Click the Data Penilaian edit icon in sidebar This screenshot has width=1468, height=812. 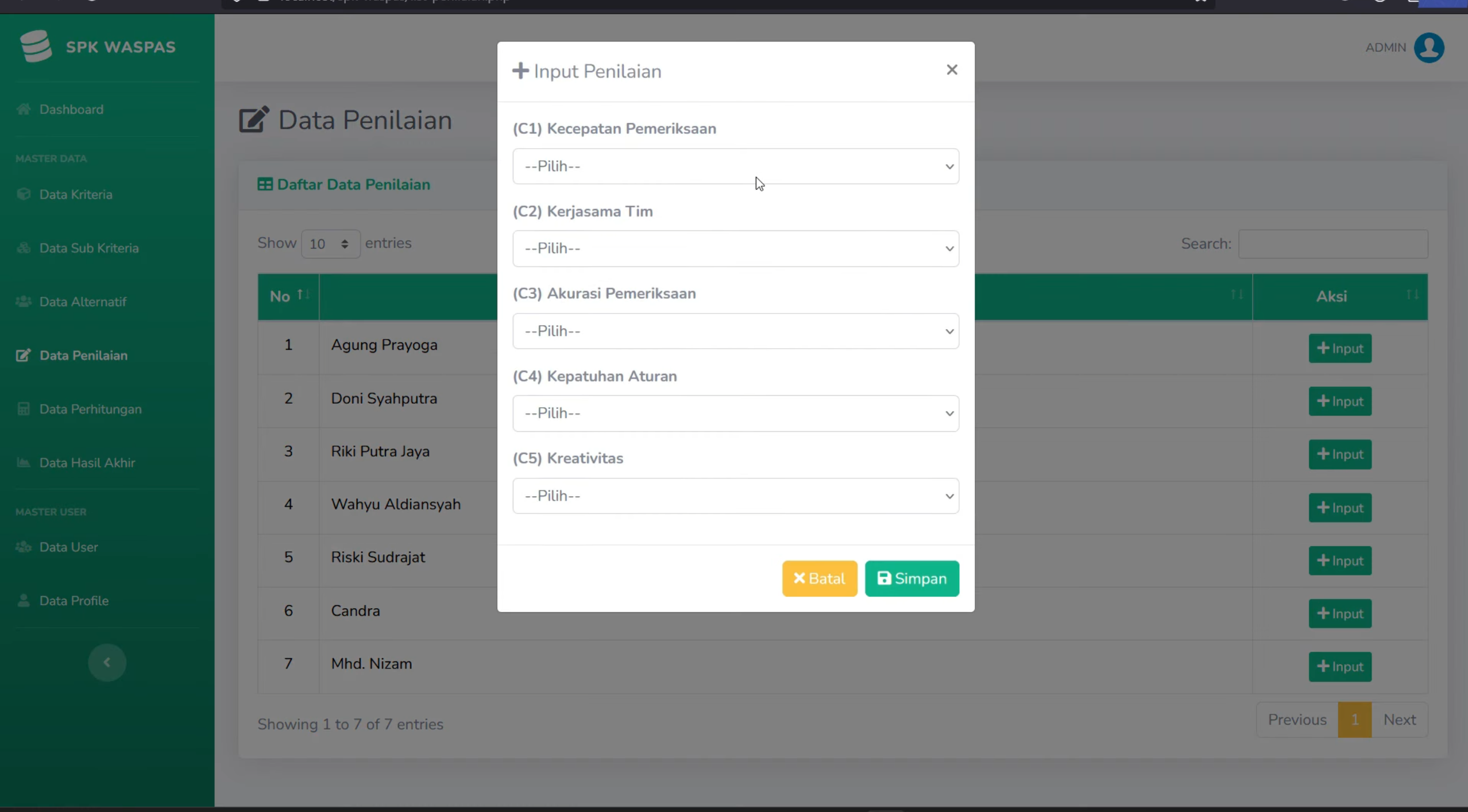point(23,355)
